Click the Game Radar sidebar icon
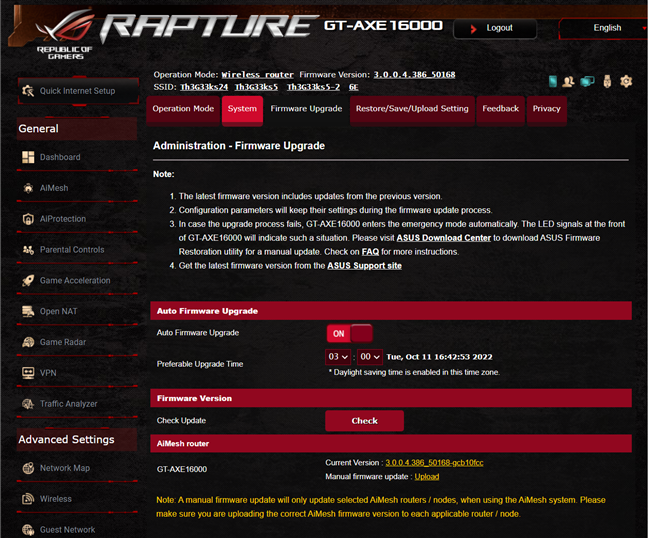Image resolution: width=648 pixels, height=538 pixels. point(28,342)
